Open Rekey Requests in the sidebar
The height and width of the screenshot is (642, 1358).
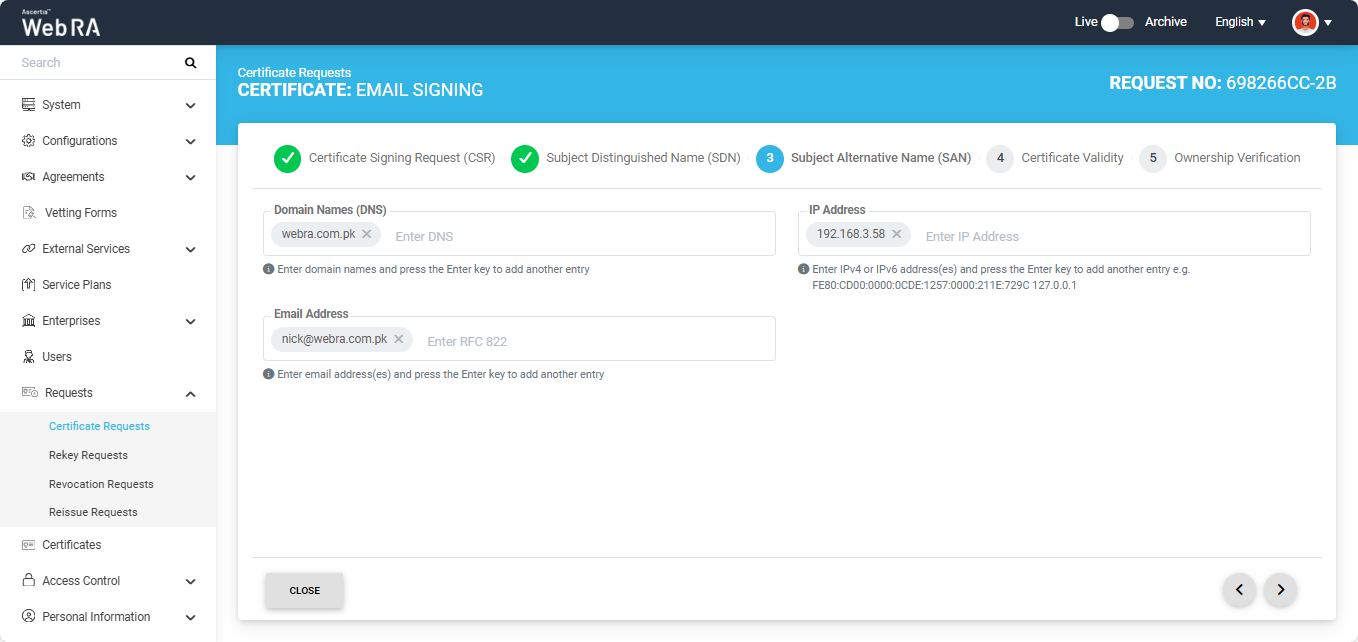pyautogui.click(x=88, y=455)
